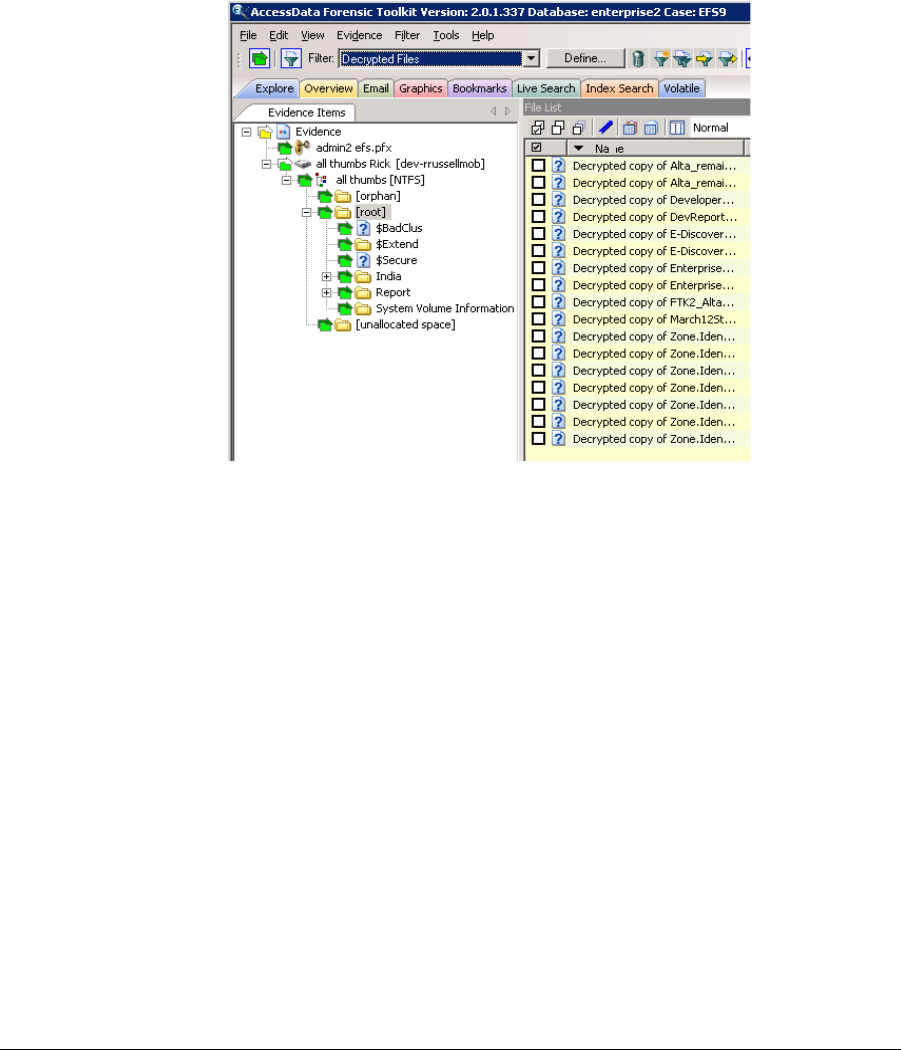
Task: Switch to the Index Search tab
Action: [x=619, y=88]
